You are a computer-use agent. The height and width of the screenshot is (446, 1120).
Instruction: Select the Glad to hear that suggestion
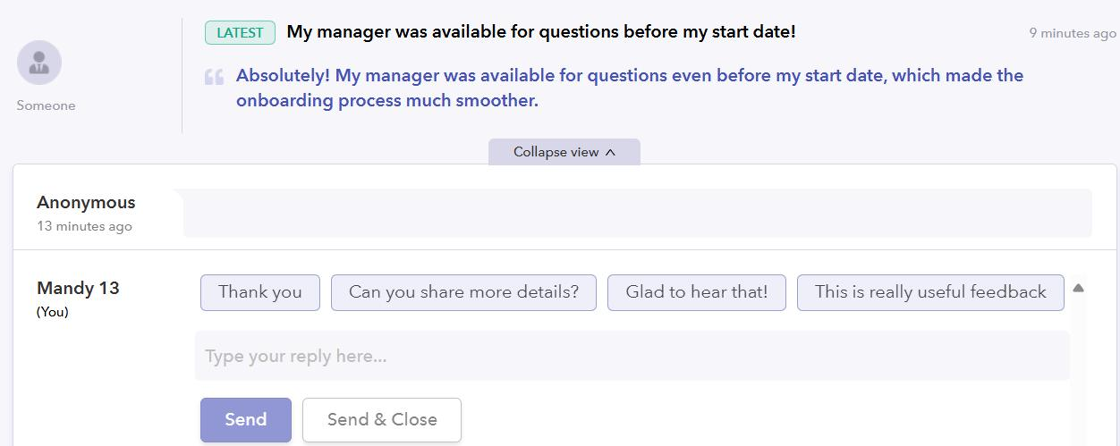(x=696, y=292)
